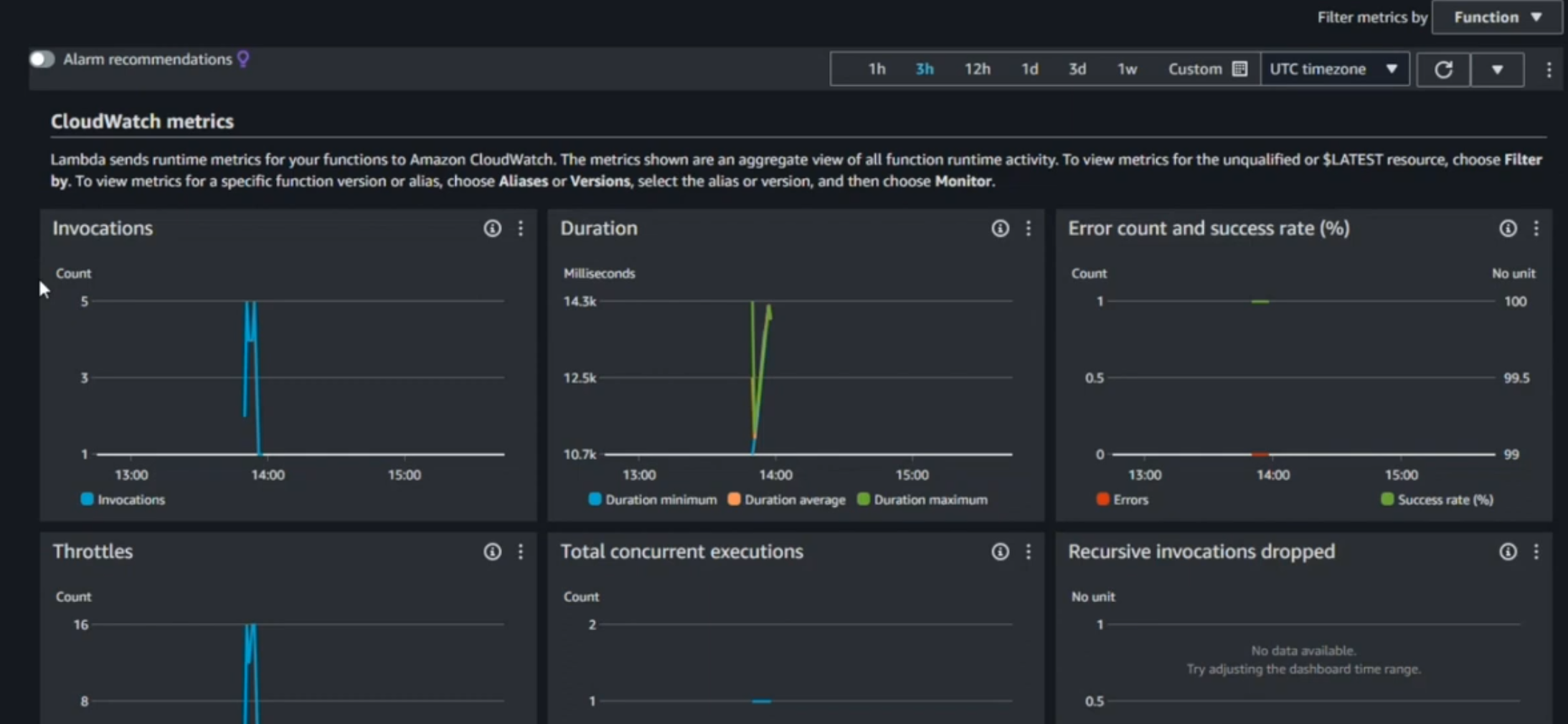Open Duration widget three-dot menu

click(x=1029, y=229)
